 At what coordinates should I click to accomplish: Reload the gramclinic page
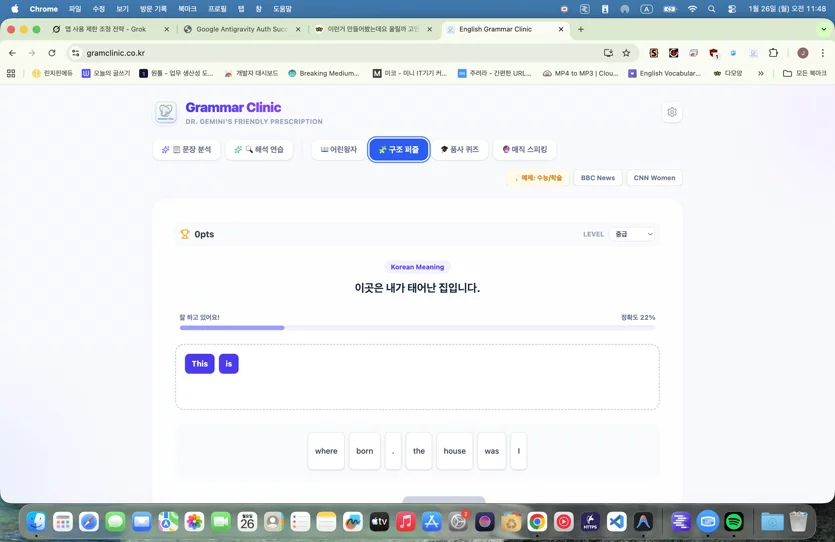click(52, 53)
